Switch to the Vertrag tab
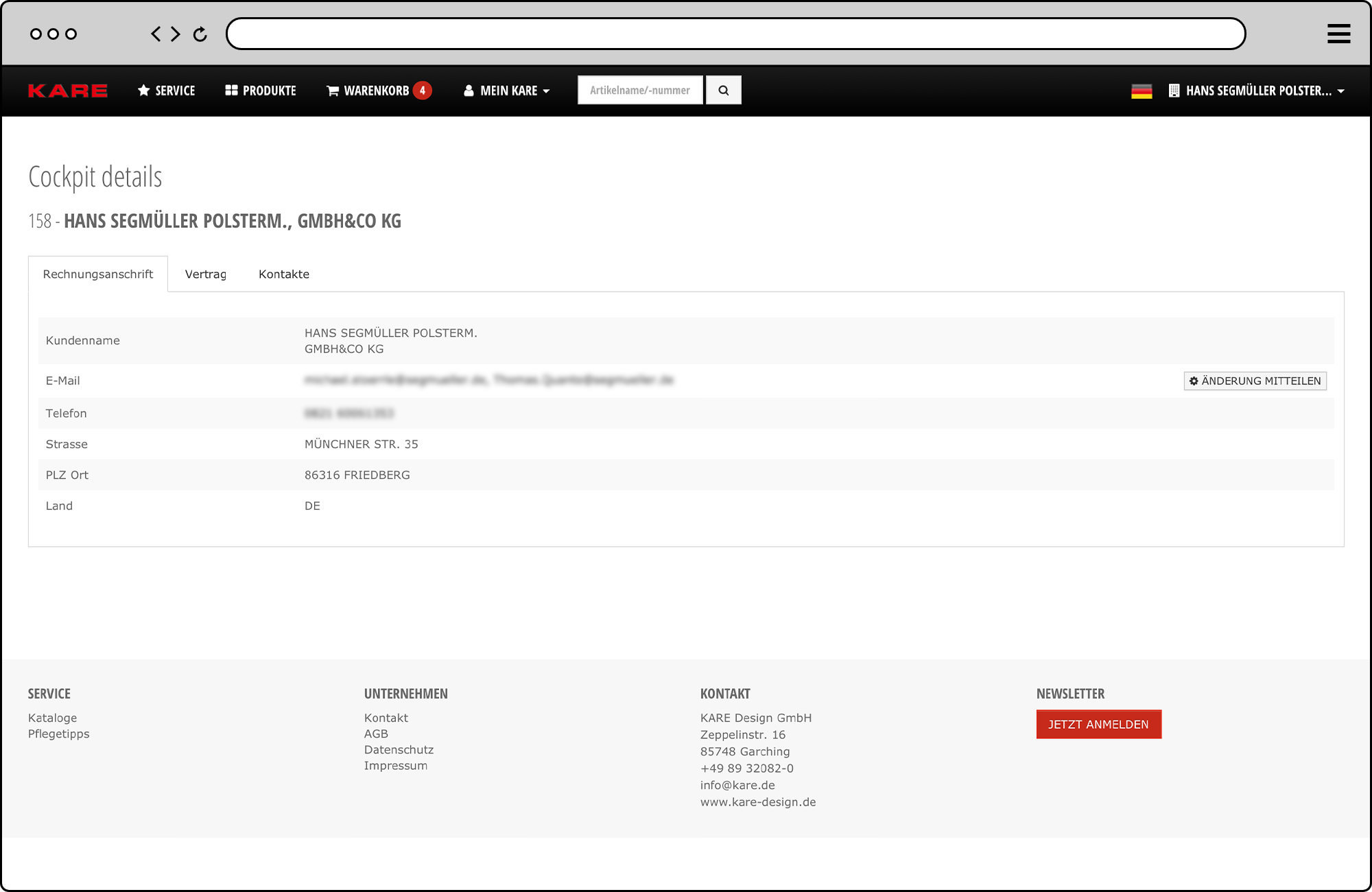Viewport: 1372px width, 892px height. pos(206,274)
